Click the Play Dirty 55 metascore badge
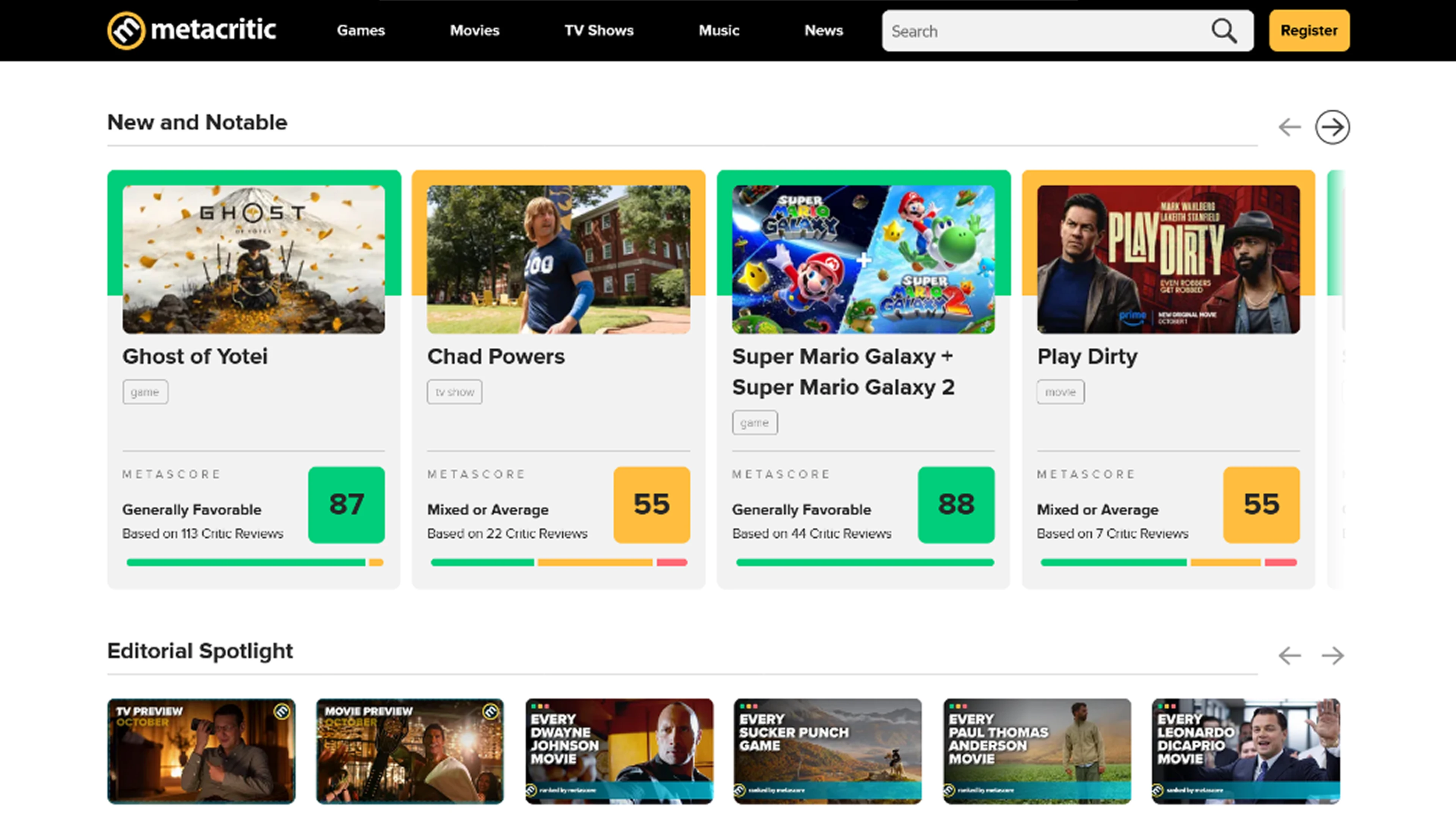The width and height of the screenshot is (1456, 819). pos(1261,504)
